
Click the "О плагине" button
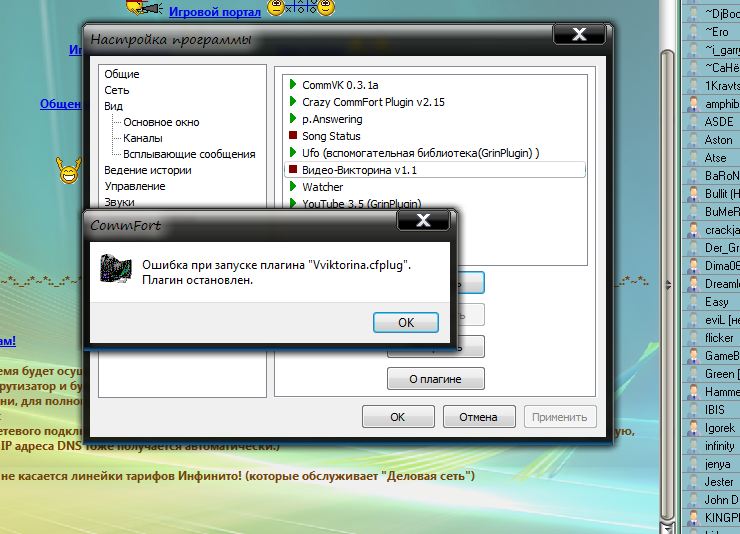click(435, 378)
